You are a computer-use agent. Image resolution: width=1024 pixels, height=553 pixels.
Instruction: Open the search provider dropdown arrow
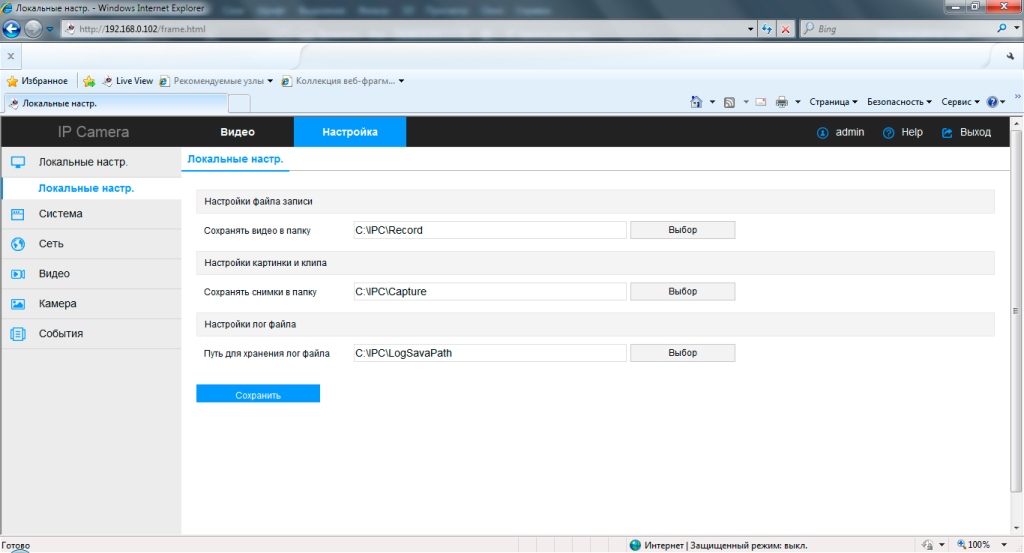click(x=1017, y=29)
